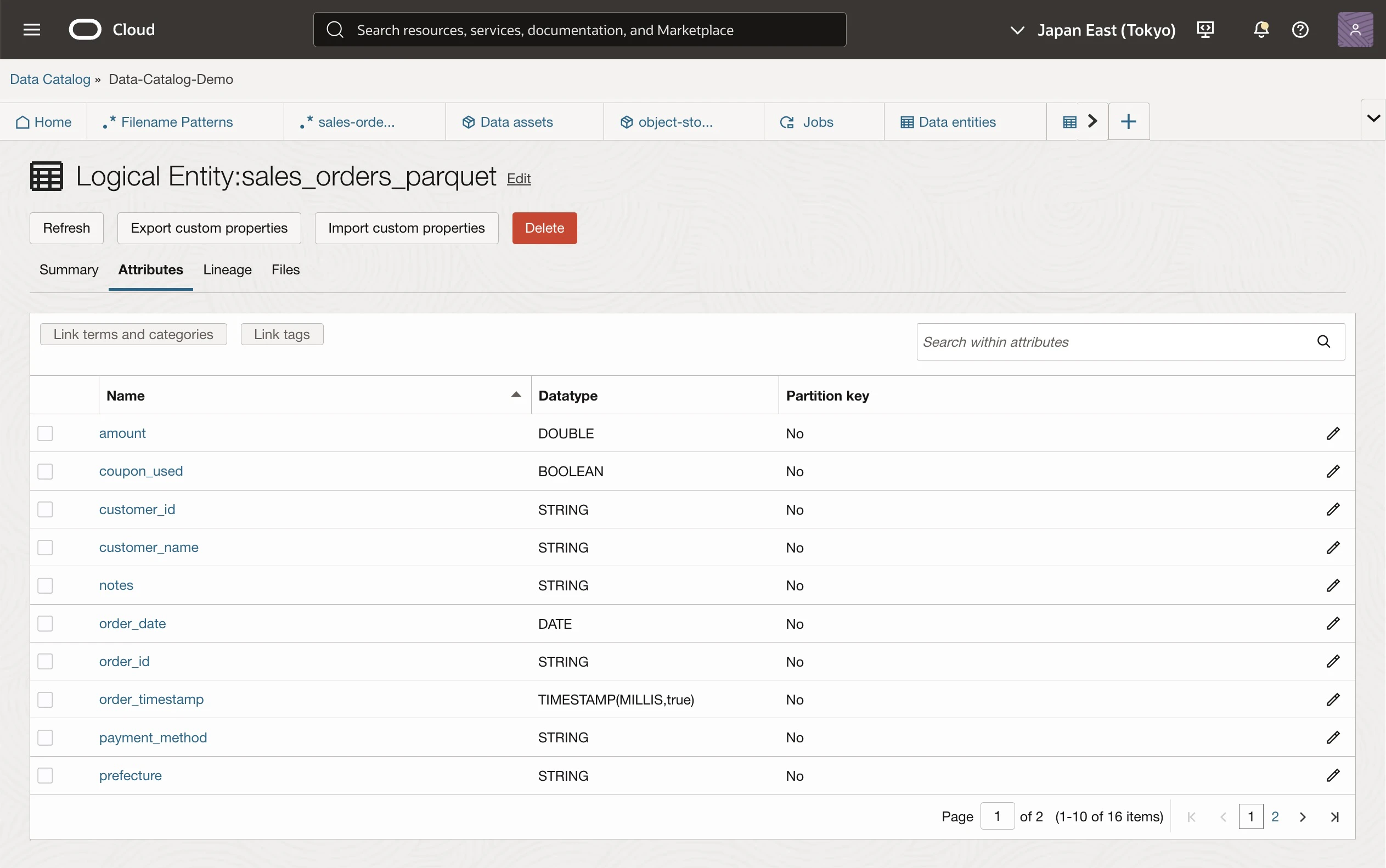Click the search magnifier in attributes search

click(1323, 342)
